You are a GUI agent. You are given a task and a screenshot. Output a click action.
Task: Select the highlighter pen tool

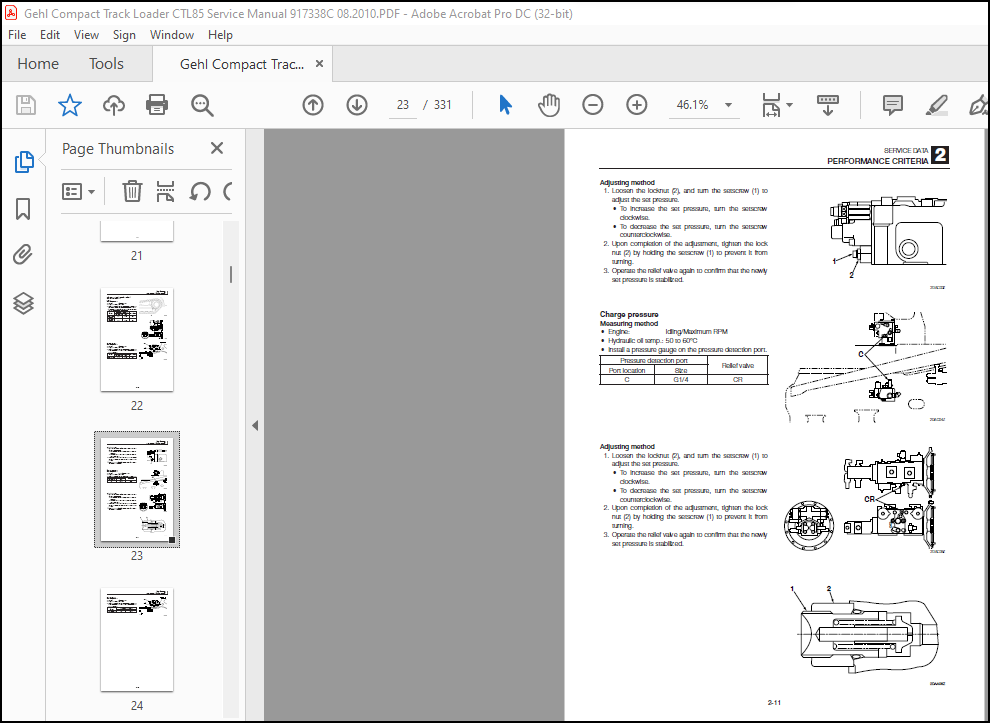pos(936,105)
